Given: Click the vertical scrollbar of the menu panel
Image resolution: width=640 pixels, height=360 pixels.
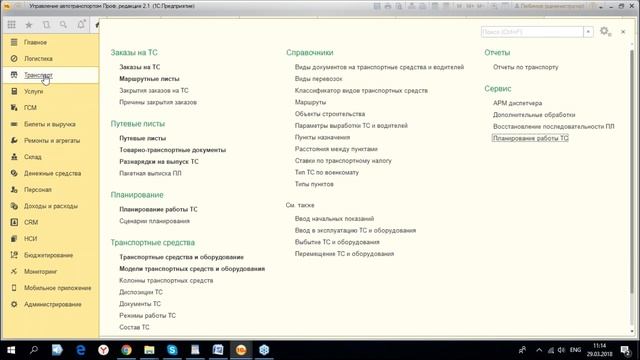Looking at the screenshot, I should pos(632,171).
